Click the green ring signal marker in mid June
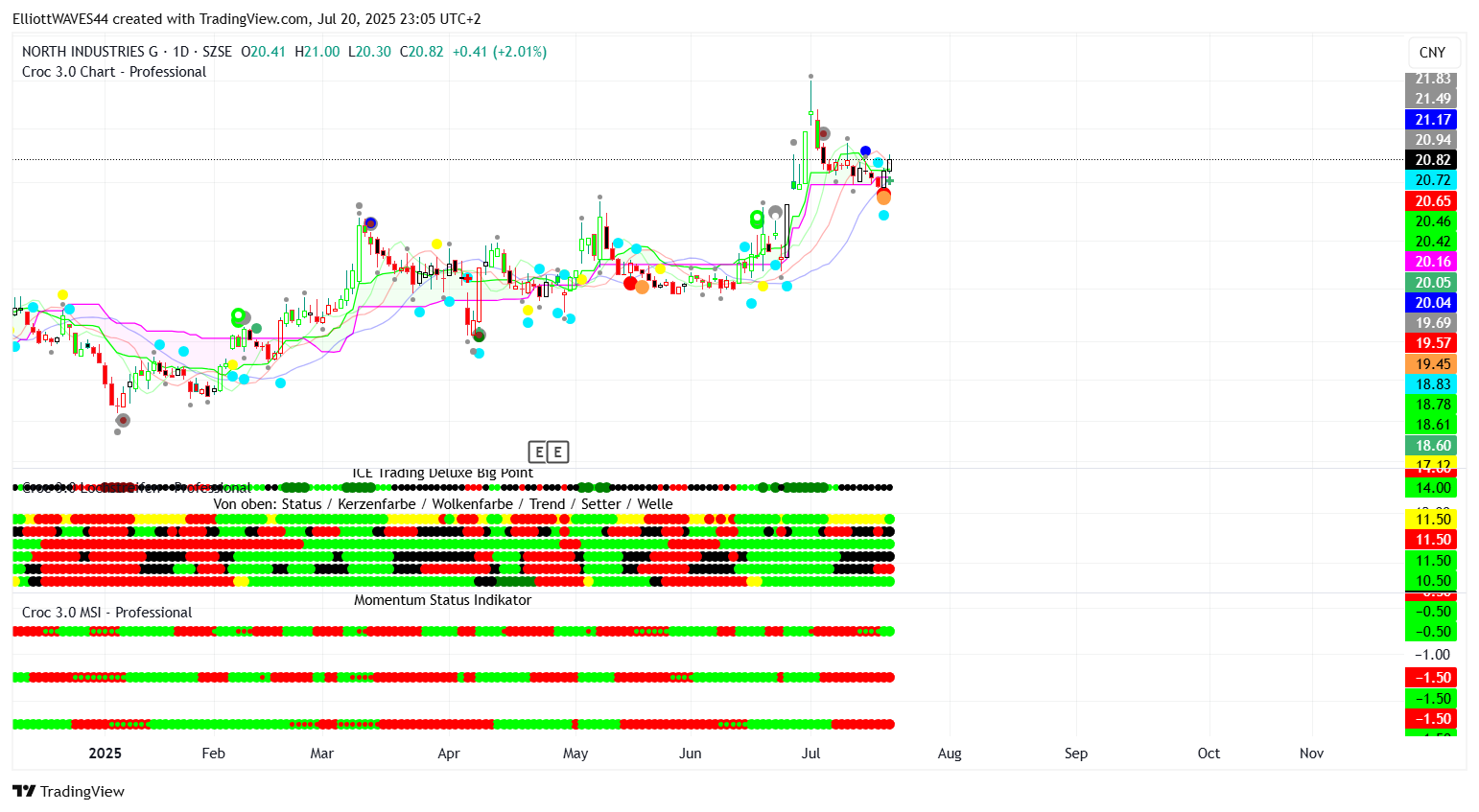The height and width of the screenshot is (812, 1479). point(756,220)
